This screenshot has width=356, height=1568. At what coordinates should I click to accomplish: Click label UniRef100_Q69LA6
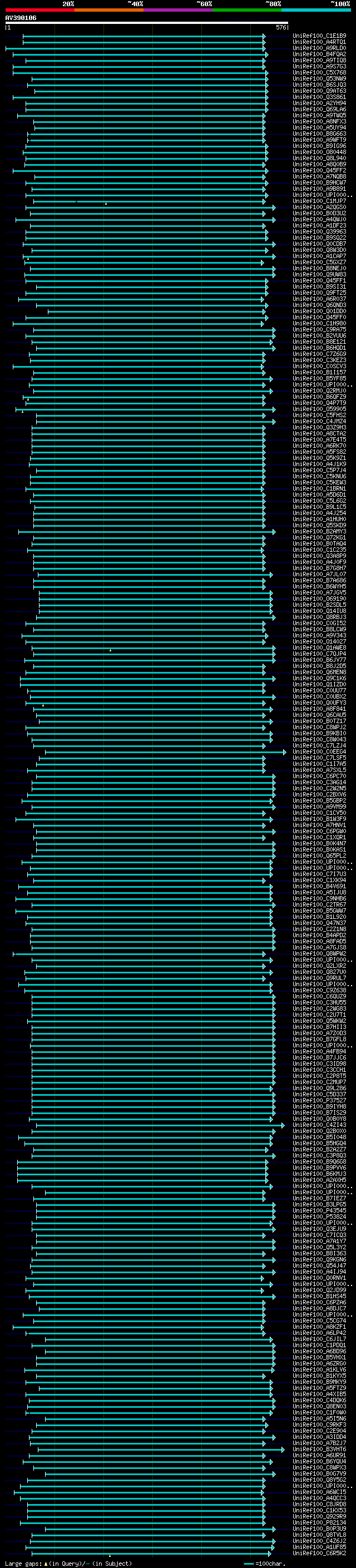[319, 110]
